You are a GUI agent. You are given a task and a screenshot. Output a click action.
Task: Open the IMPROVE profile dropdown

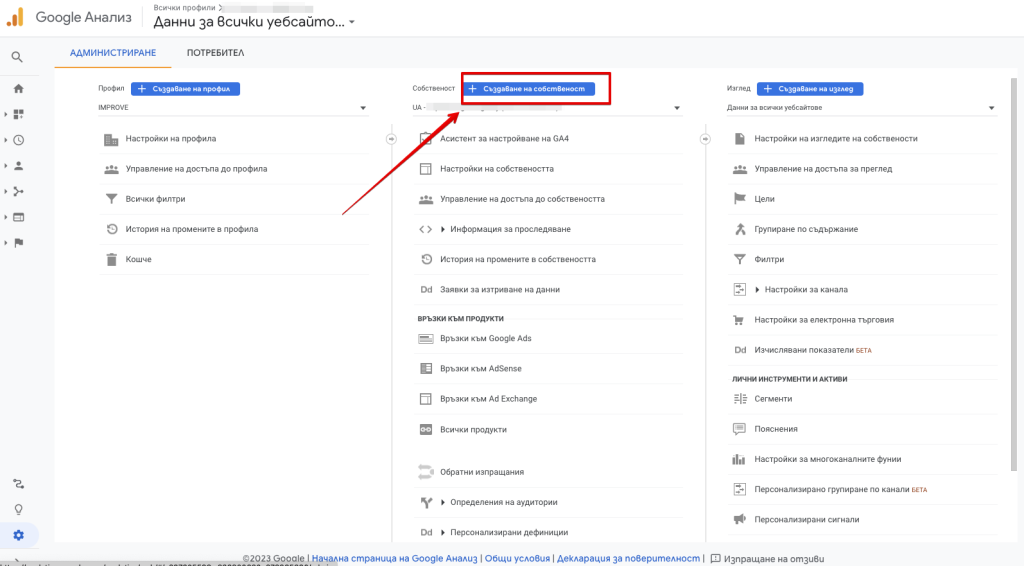tap(233, 108)
